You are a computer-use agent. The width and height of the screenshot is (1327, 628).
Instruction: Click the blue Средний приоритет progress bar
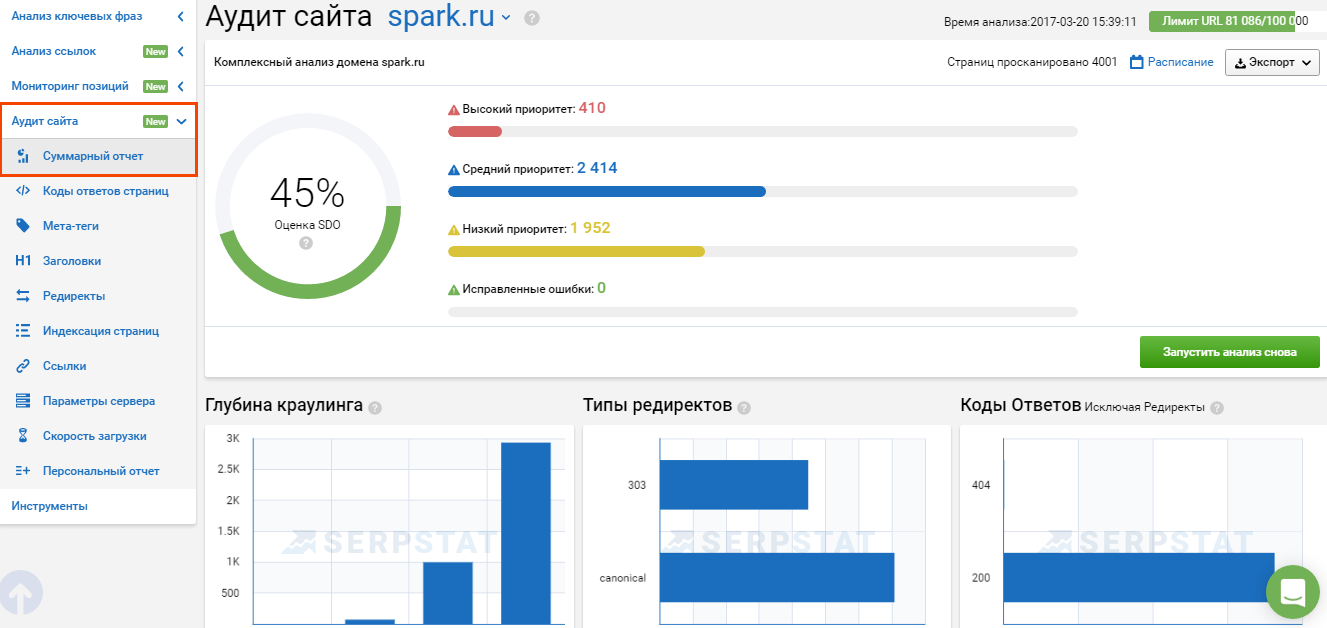point(607,191)
